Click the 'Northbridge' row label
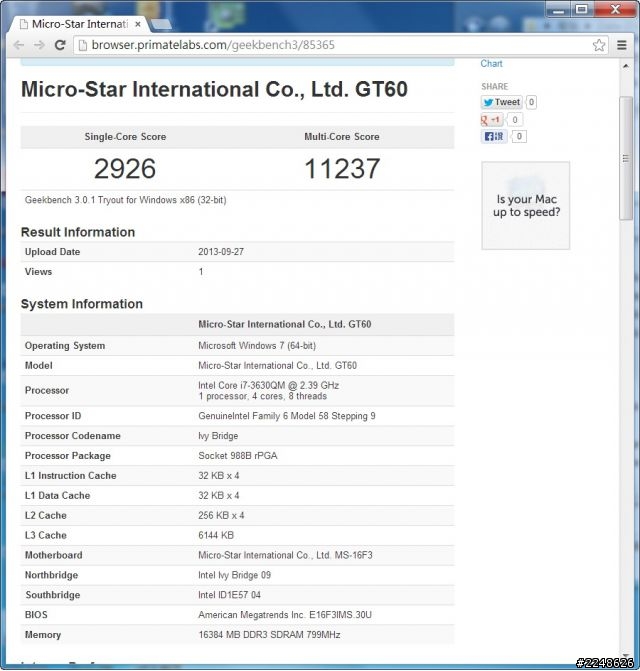640x671 pixels. 51,575
